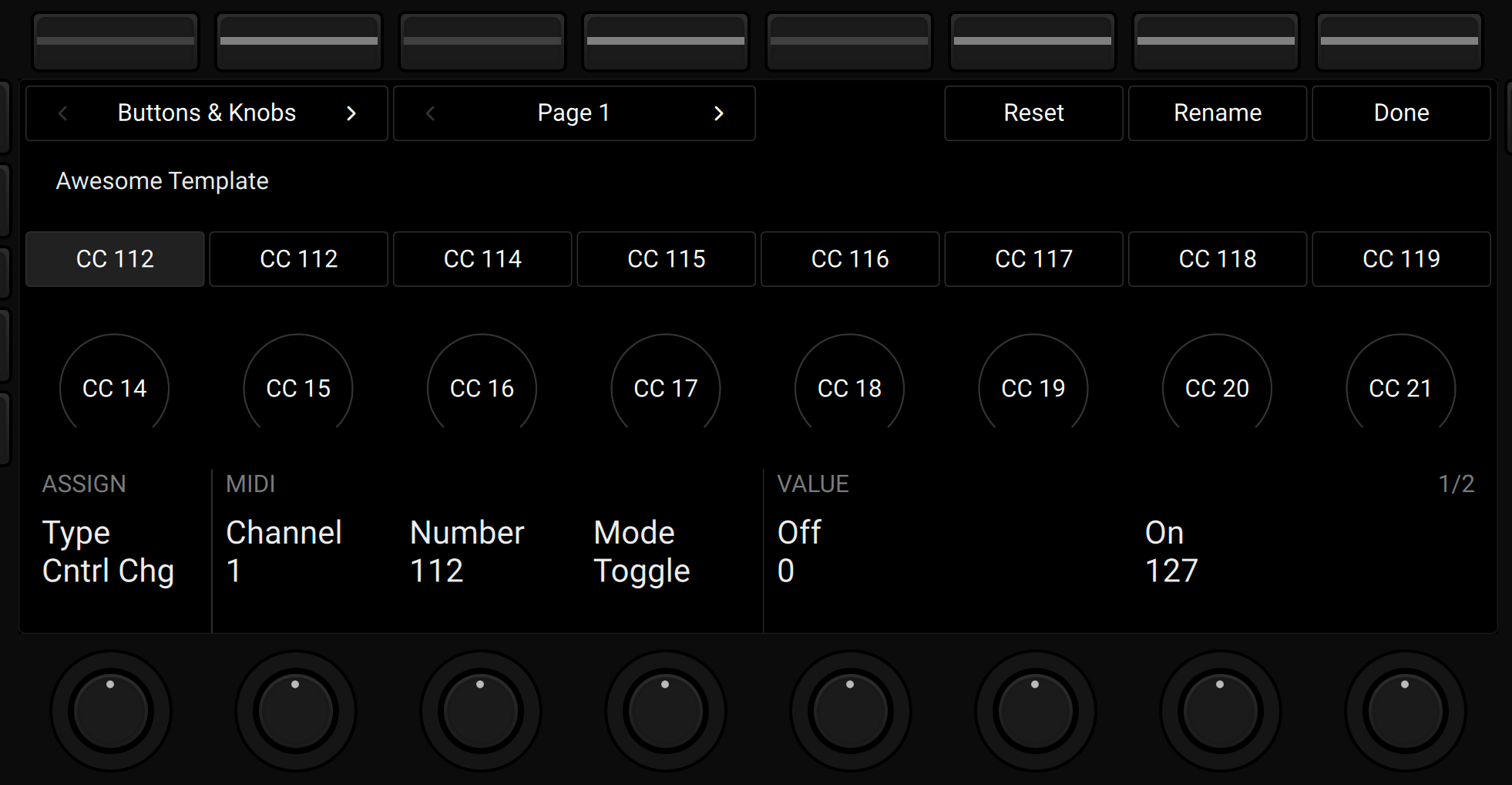
Task: Select the CC 20 knob control
Action: [1217, 388]
